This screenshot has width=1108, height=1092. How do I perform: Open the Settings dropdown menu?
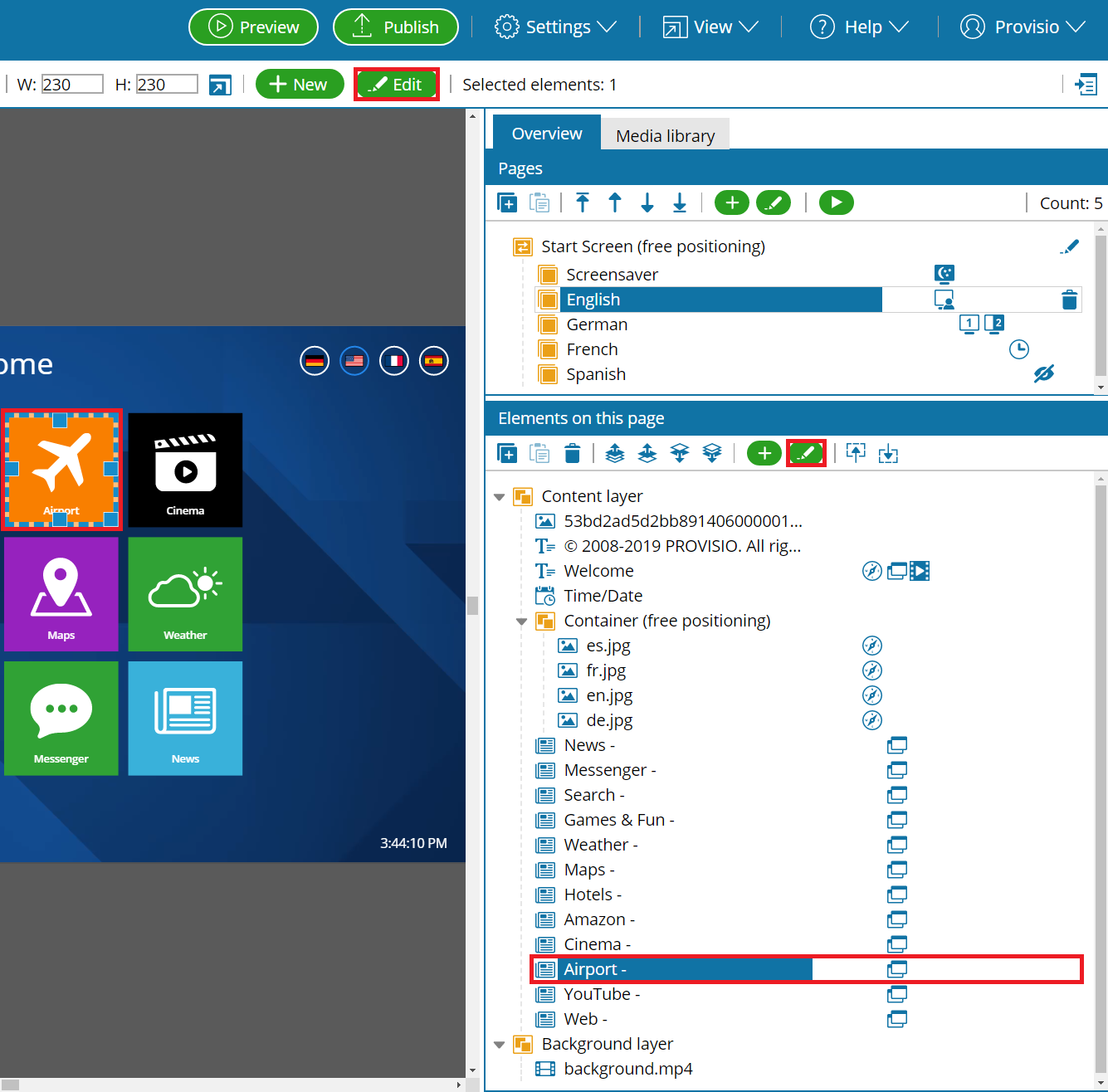555,27
